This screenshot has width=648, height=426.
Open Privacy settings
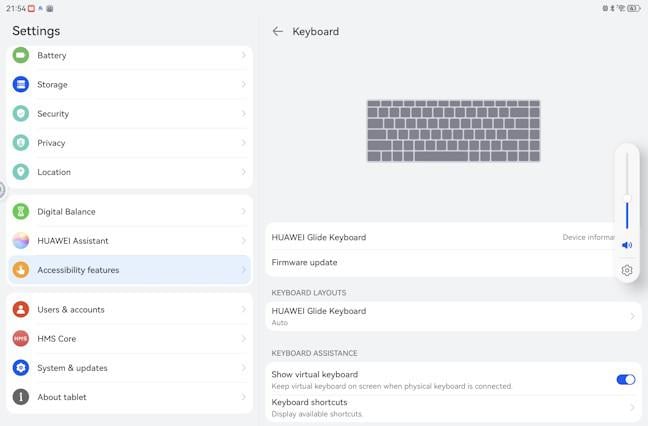point(129,143)
